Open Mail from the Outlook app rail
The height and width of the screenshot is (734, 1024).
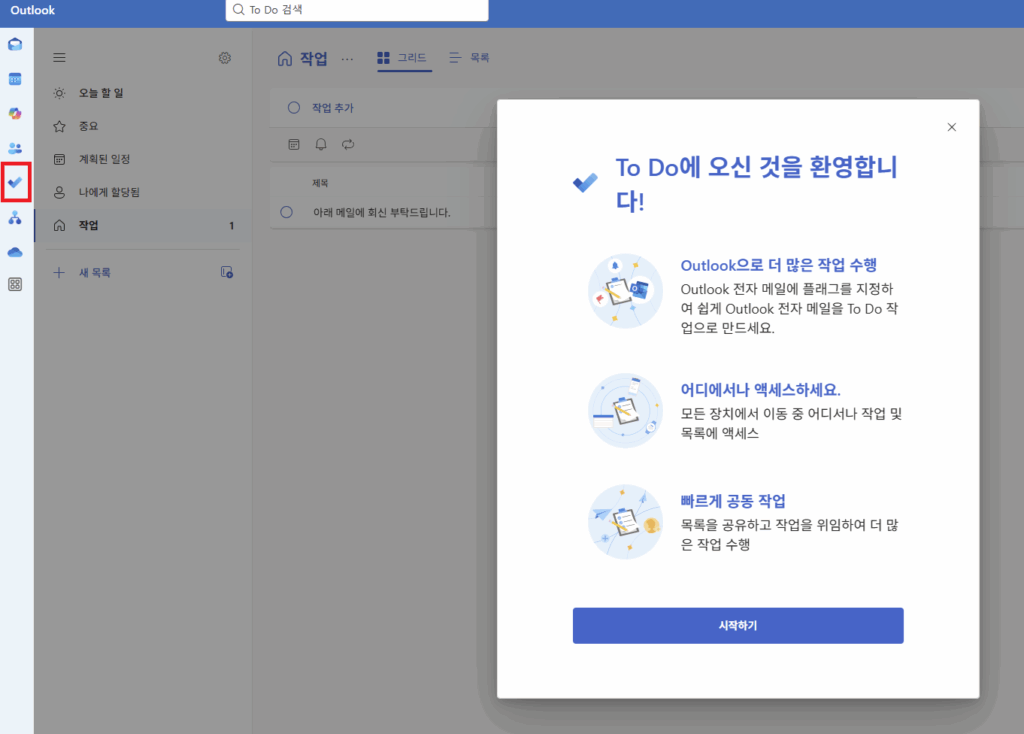(15, 44)
